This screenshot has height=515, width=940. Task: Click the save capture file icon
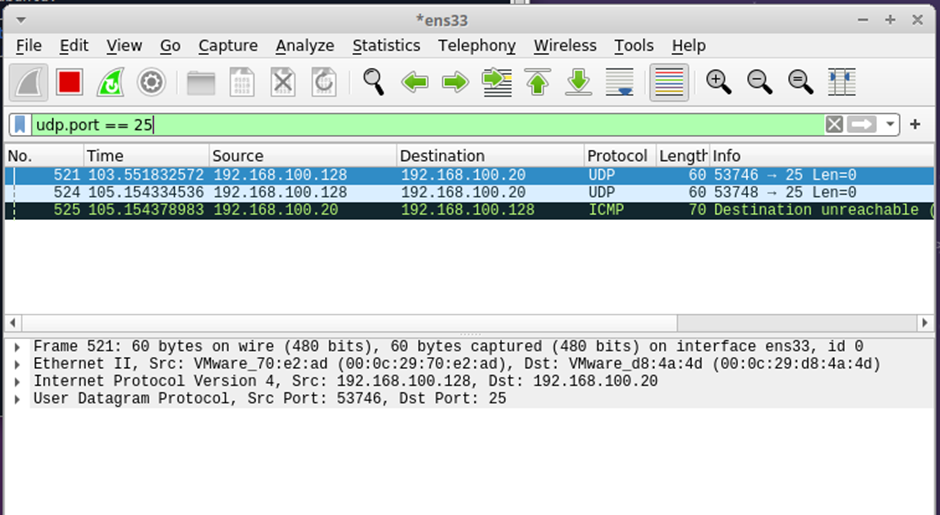(x=242, y=82)
